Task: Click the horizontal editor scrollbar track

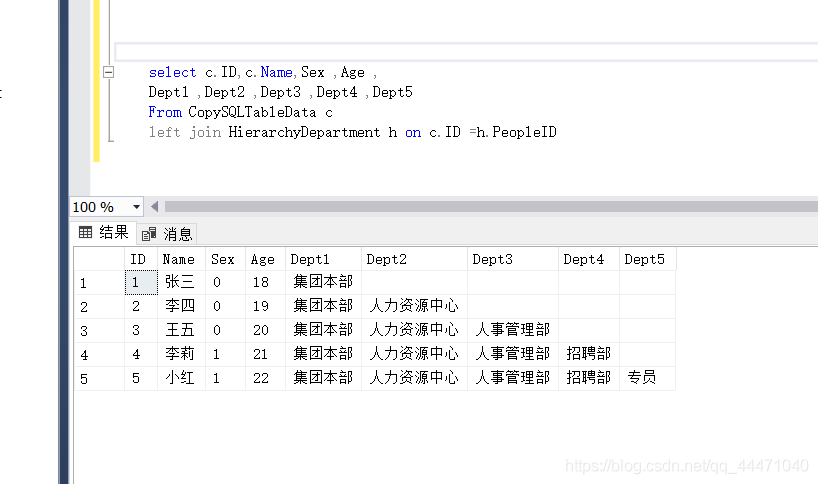Action: (x=490, y=207)
